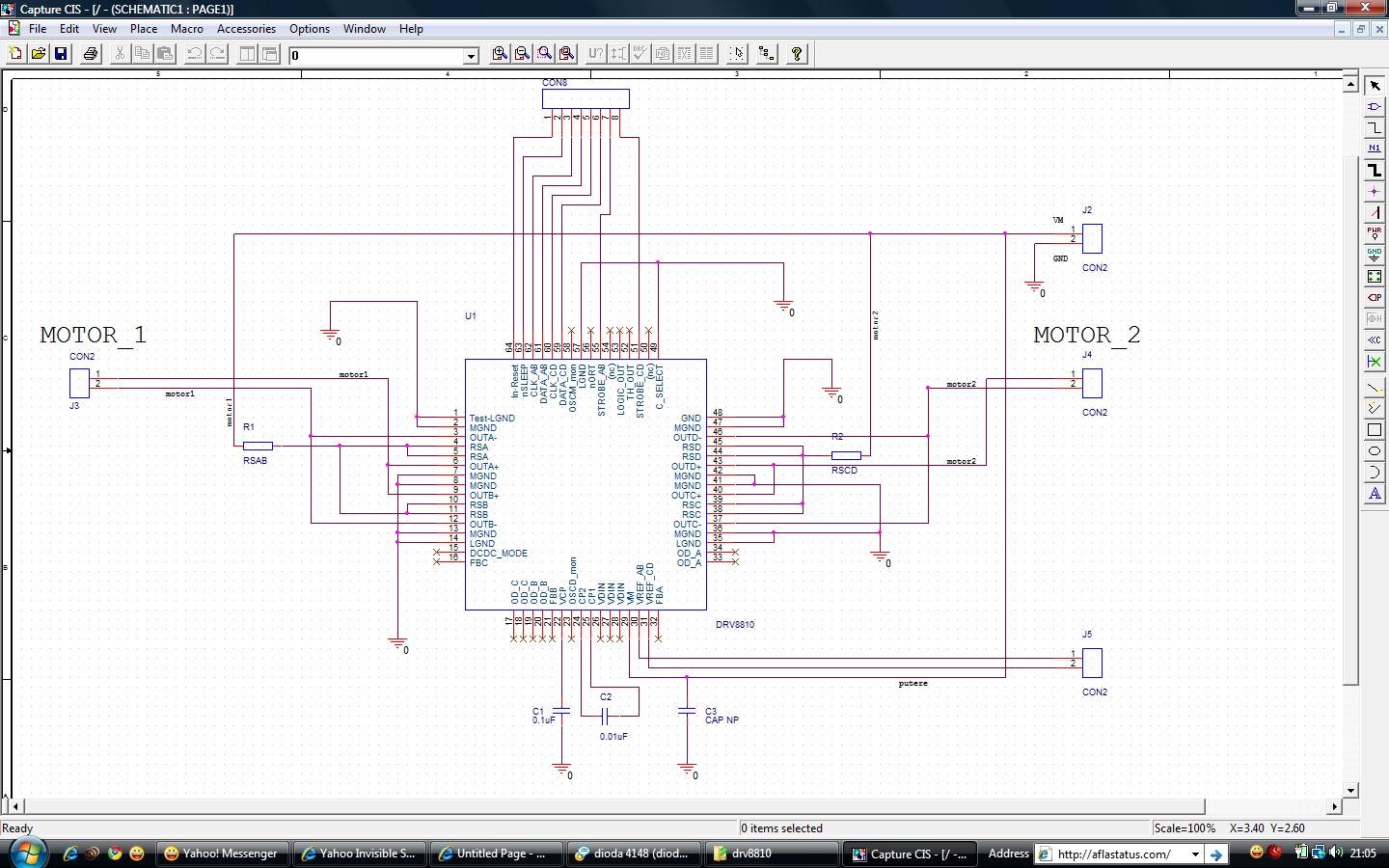Select the Place Part tool

tap(1375, 107)
